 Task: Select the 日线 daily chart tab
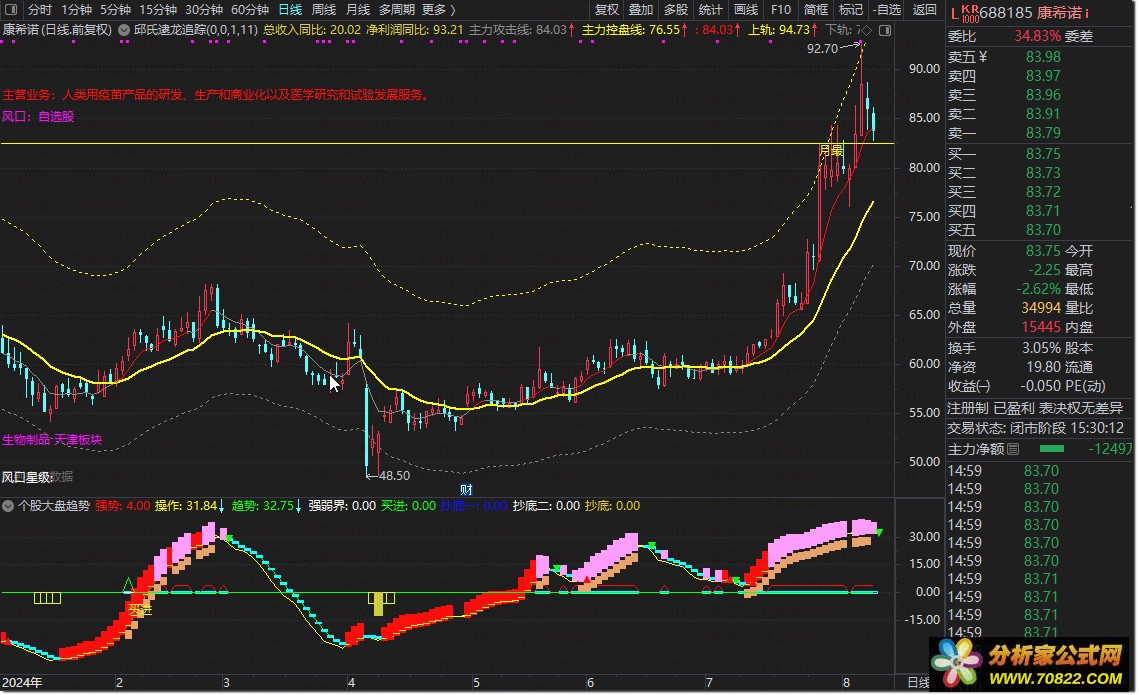(x=291, y=9)
